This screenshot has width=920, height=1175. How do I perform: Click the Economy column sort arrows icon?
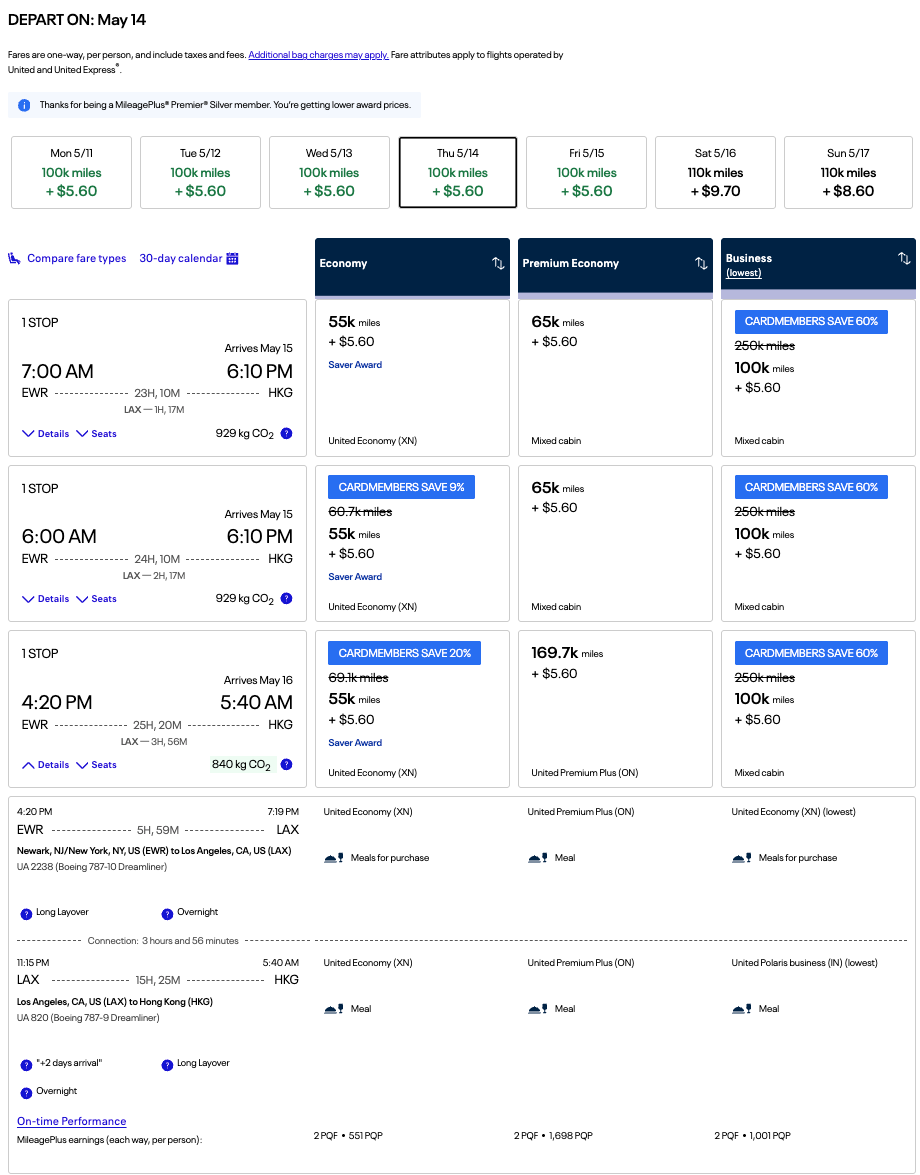coord(498,263)
